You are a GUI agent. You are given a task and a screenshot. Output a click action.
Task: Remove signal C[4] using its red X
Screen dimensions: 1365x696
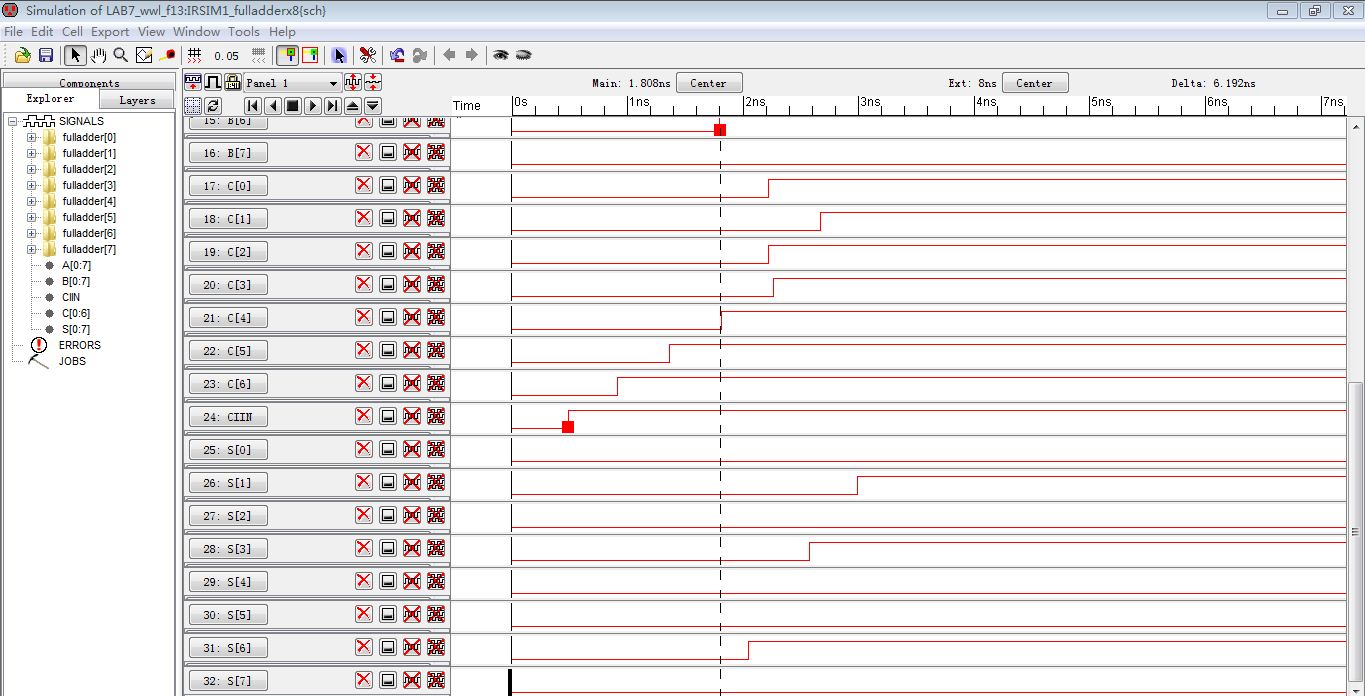coord(363,317)
